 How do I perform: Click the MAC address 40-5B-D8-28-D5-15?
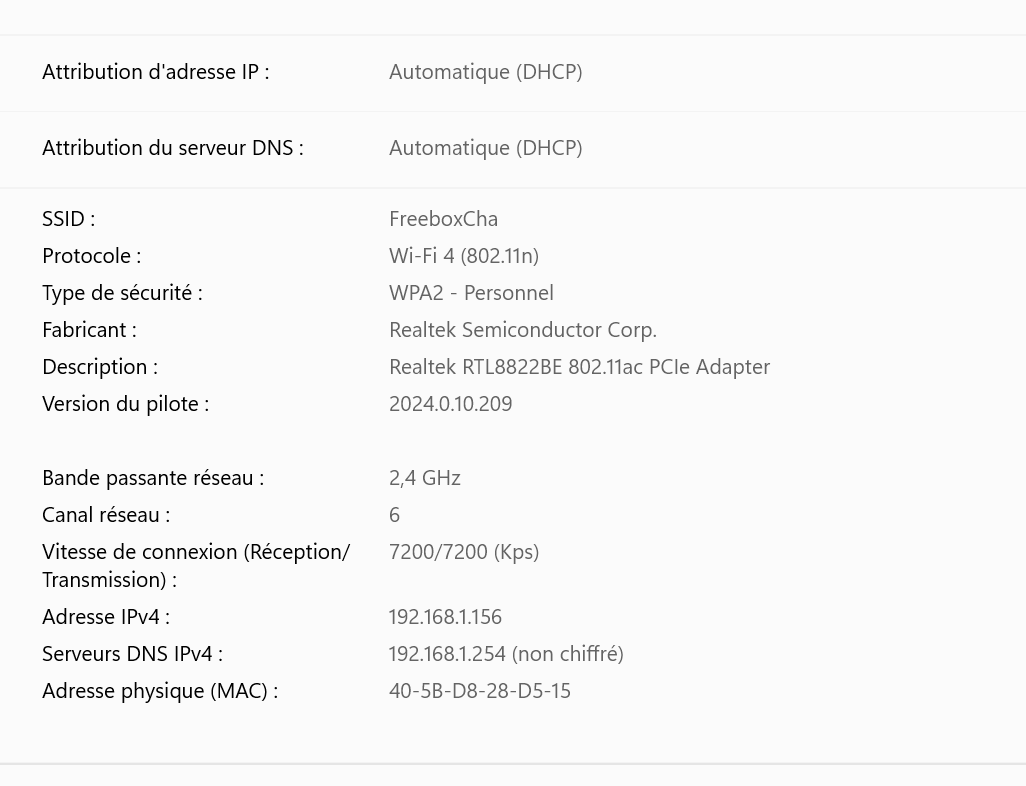pos(479,691)
